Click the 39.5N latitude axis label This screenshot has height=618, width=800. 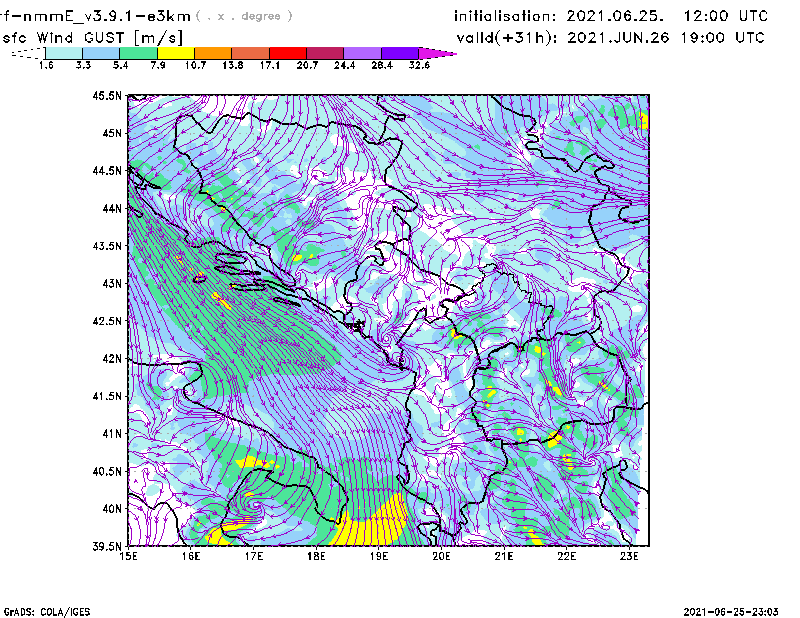pos(107,547)
